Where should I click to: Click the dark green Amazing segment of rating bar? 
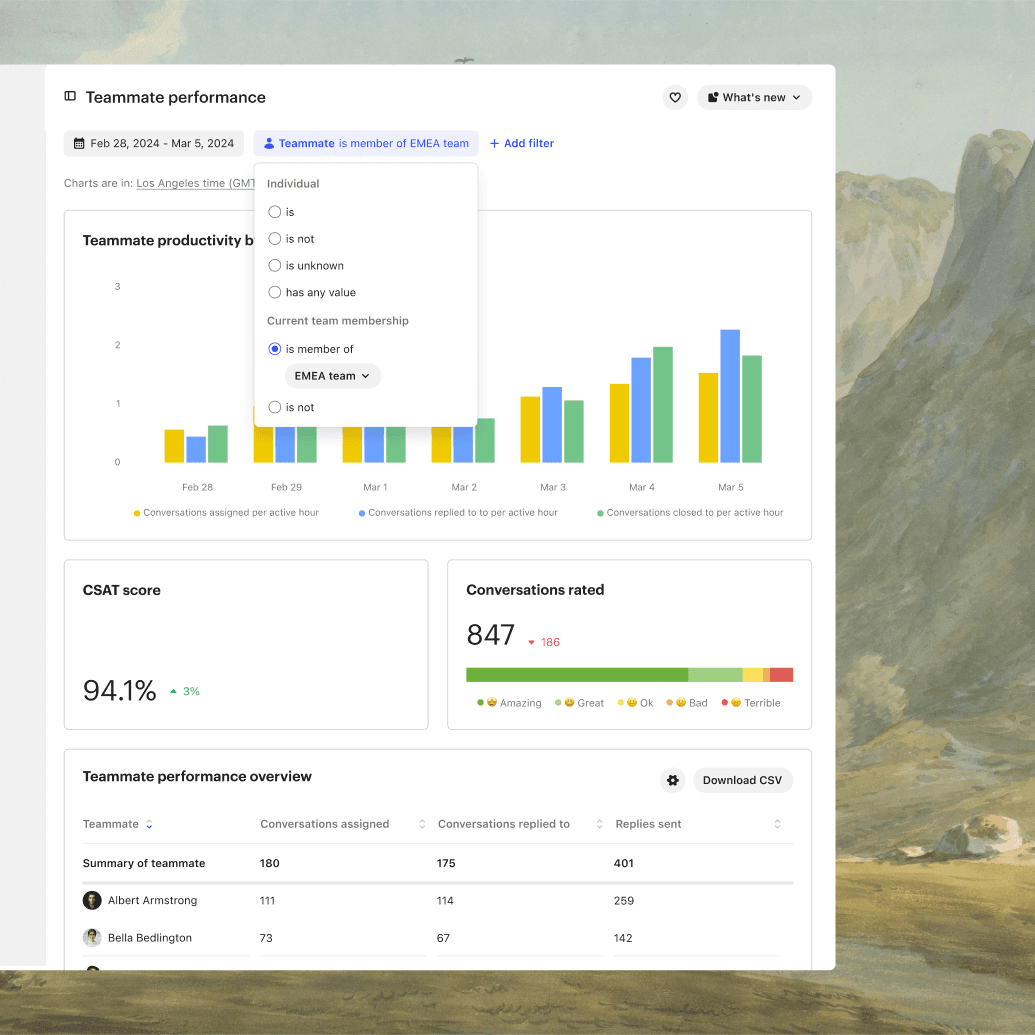point(577,675)
